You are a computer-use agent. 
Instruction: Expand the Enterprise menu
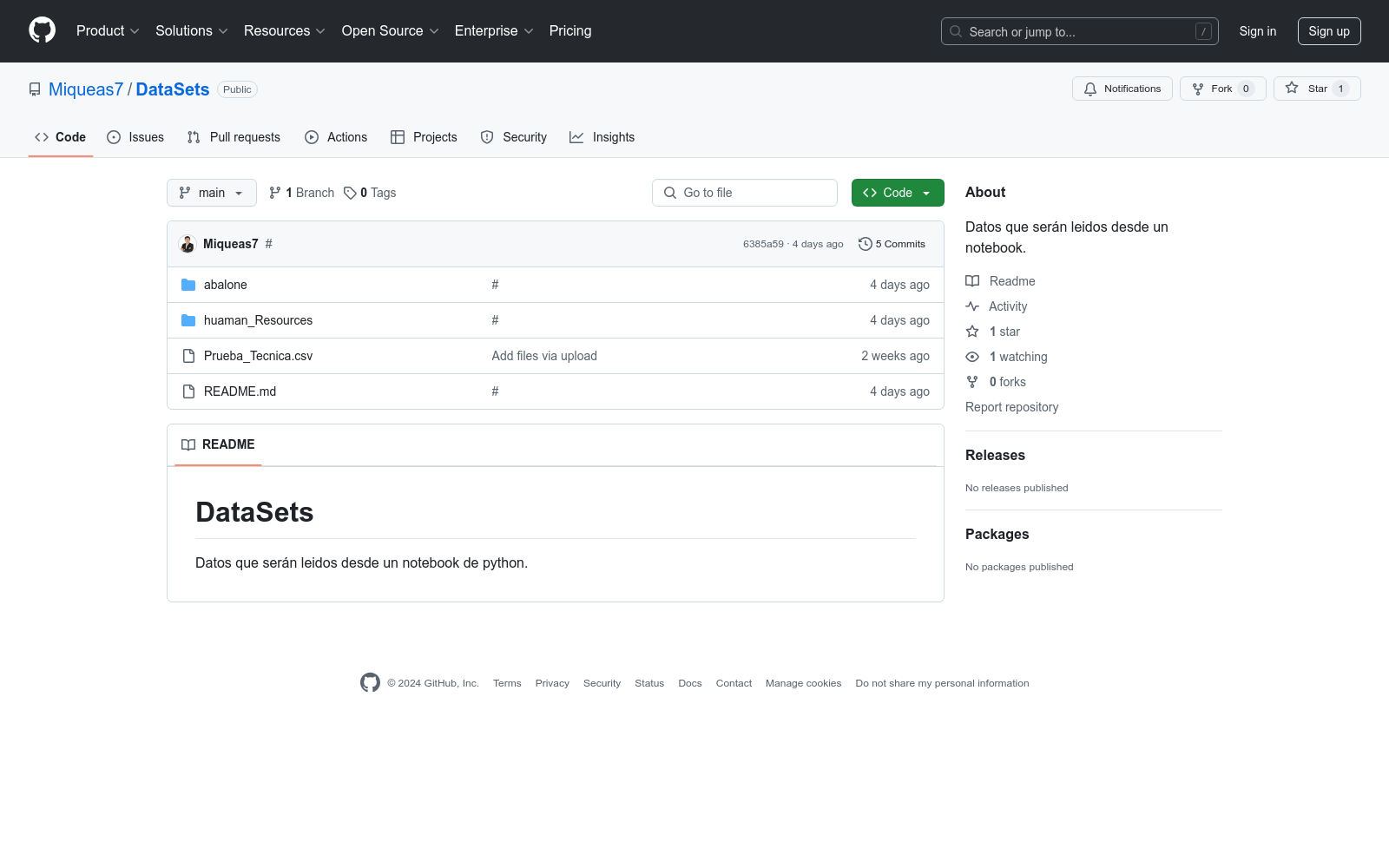494,31
